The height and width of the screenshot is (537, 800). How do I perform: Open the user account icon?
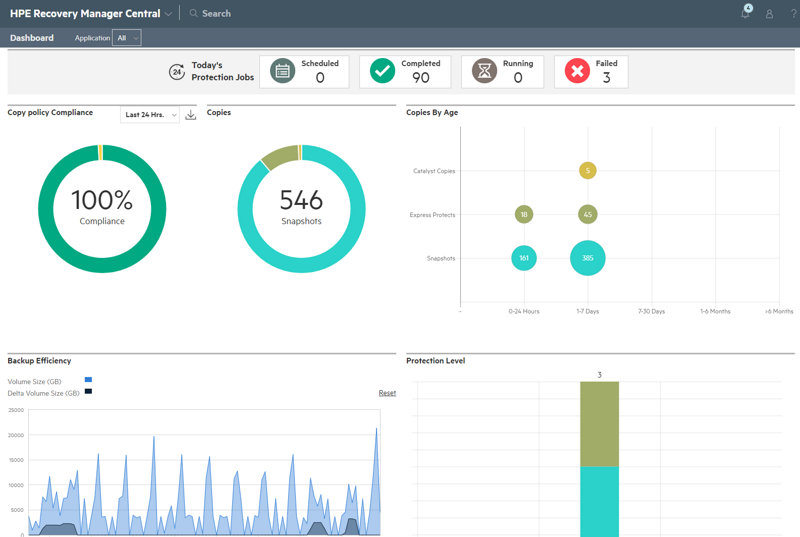[x=769, y=14]
